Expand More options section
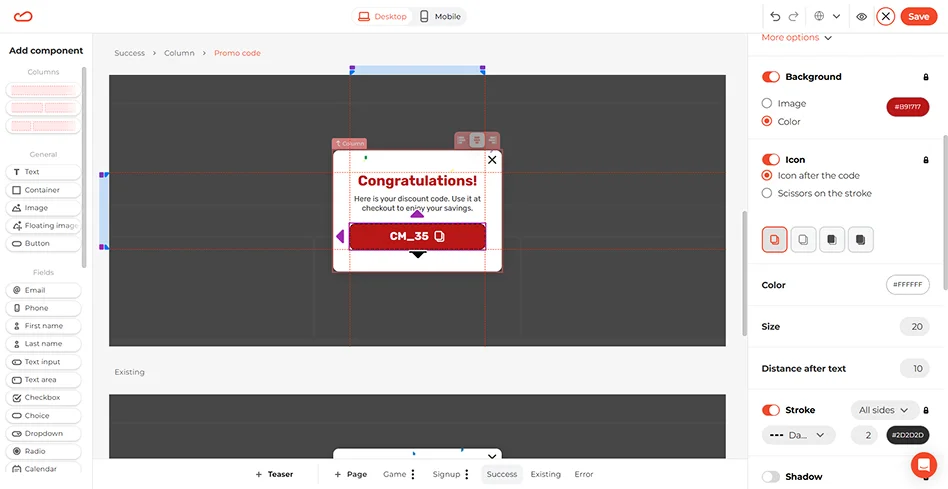Screen dimensions: 948x489 tap(796, 38)
